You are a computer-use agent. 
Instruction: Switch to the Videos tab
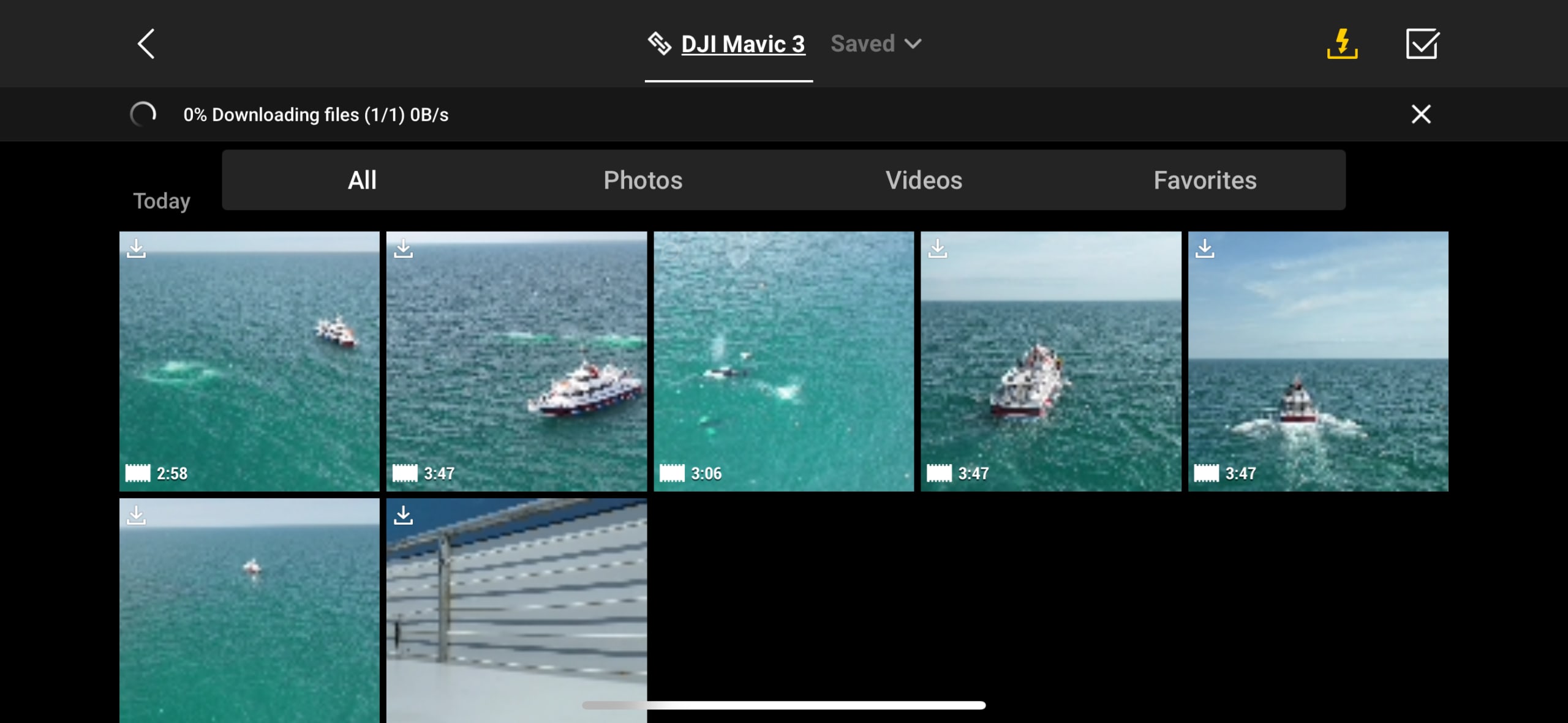[924, 180]
